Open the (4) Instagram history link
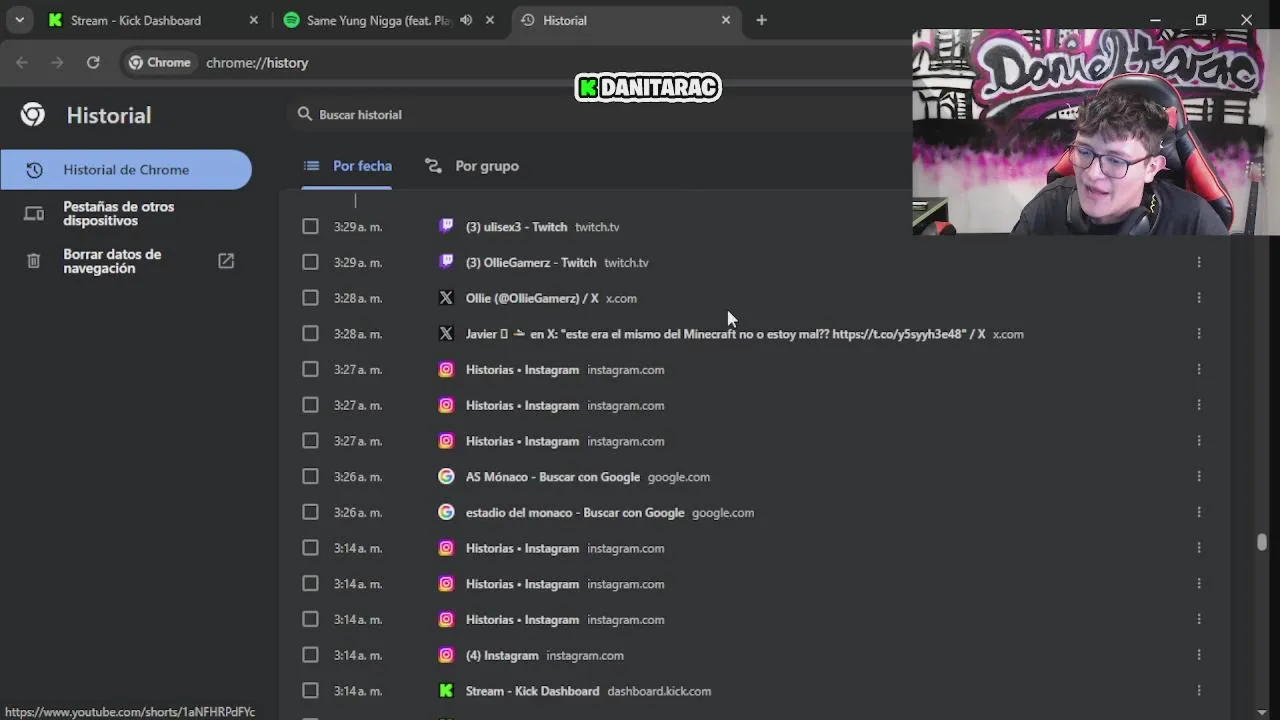This screenshot has width=1280, height=720. 502,656
